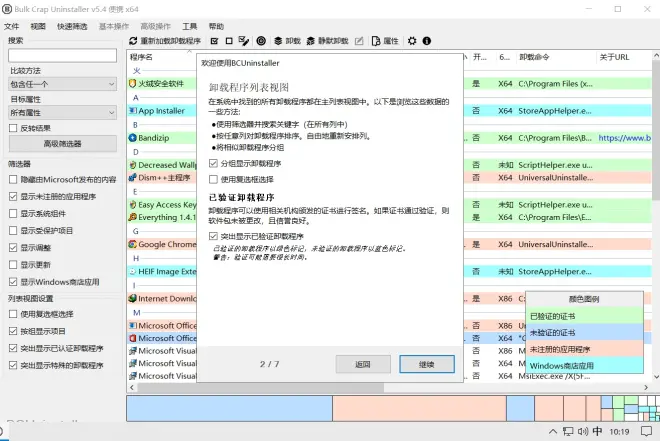Click the G group header in the list
This screenshot has width=660, height=441.
pyautogui.click(x=136, y=231)
